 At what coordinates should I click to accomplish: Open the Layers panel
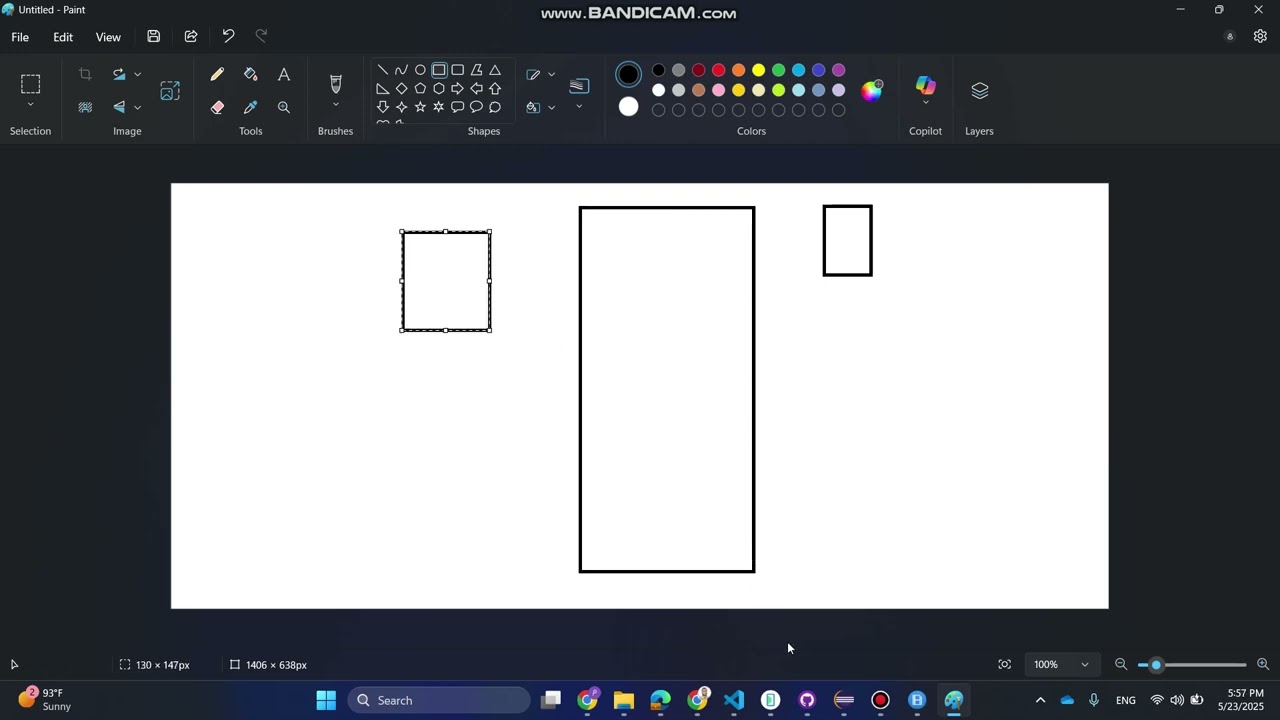[979, 90]
